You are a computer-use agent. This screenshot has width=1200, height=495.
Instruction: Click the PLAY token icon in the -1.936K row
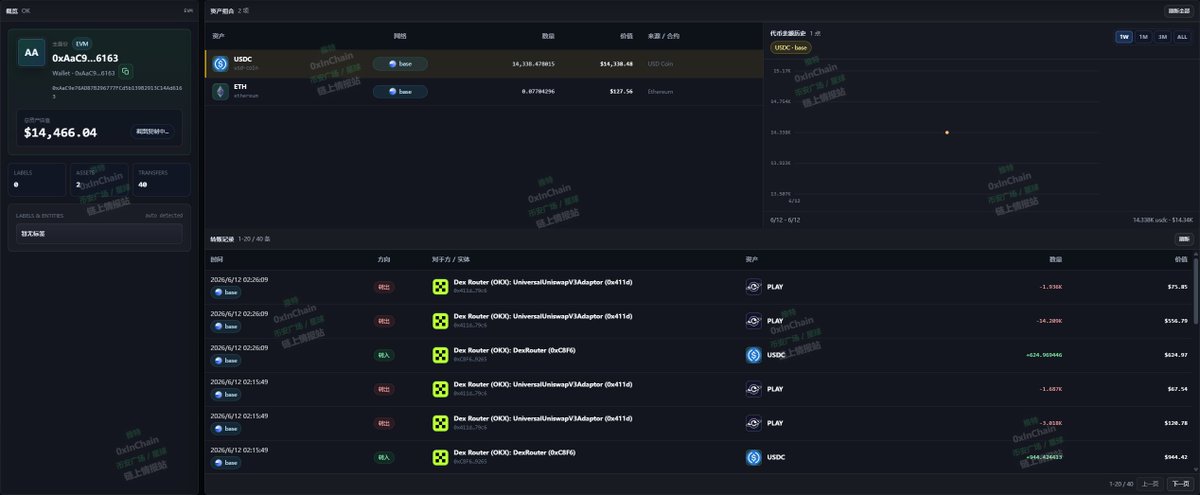click(x=754, y=287)
